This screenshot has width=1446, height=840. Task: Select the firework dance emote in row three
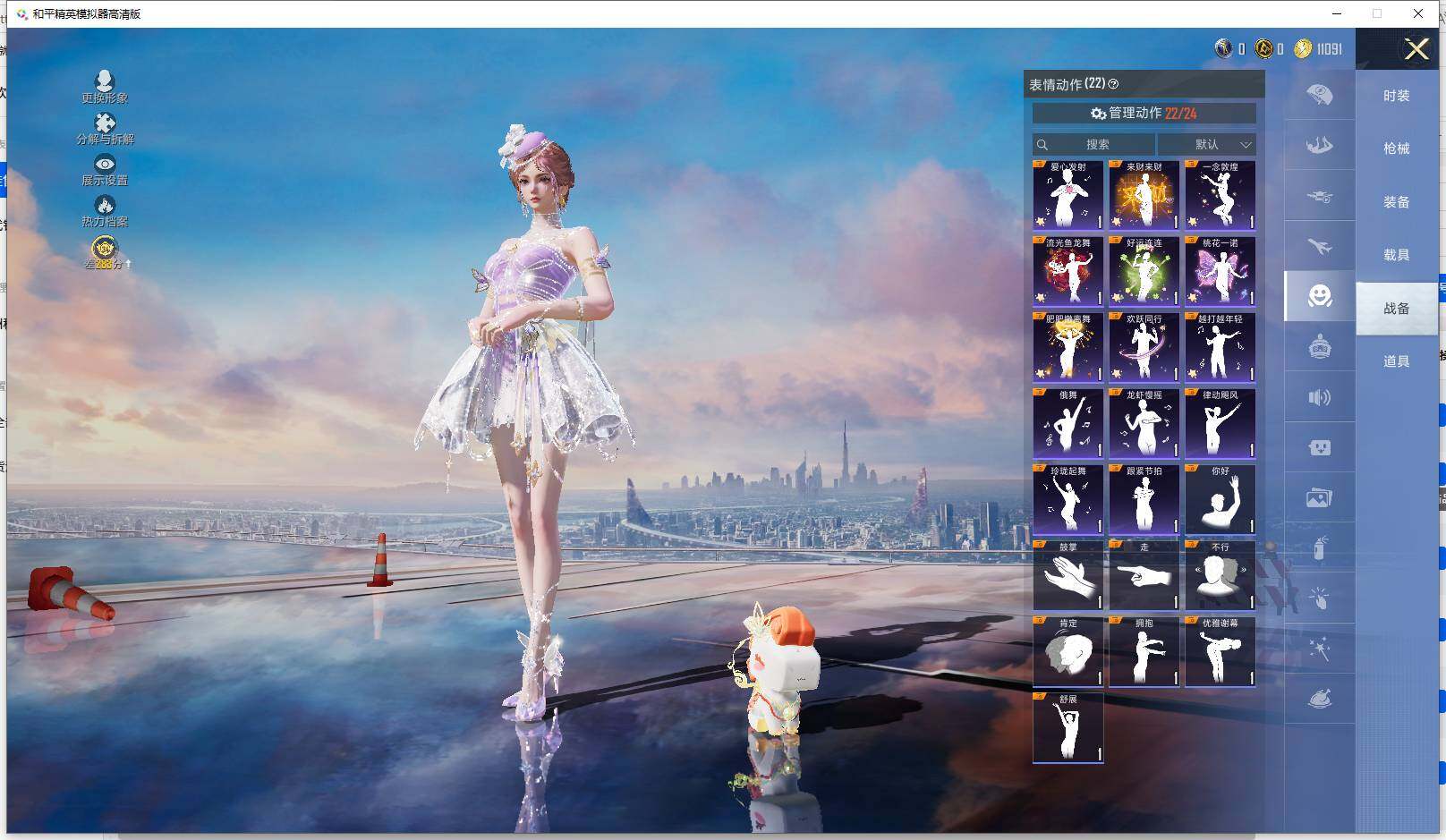pyautogui.click(x=1067, y=347)
